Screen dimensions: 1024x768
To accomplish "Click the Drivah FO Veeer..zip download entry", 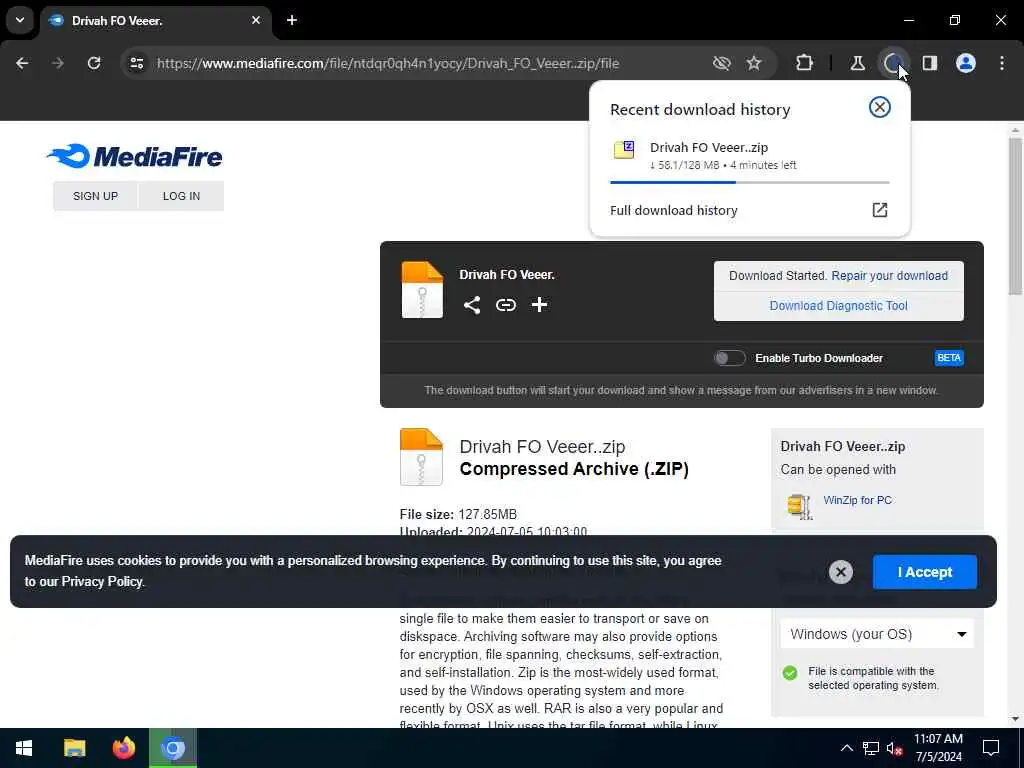I will coord(749,156).
